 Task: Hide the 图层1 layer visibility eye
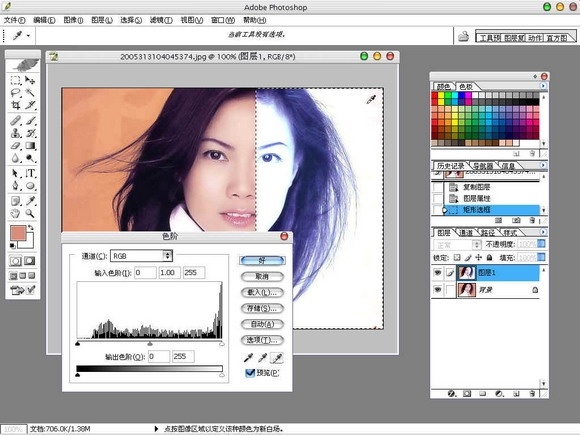(x=438, y=273)
